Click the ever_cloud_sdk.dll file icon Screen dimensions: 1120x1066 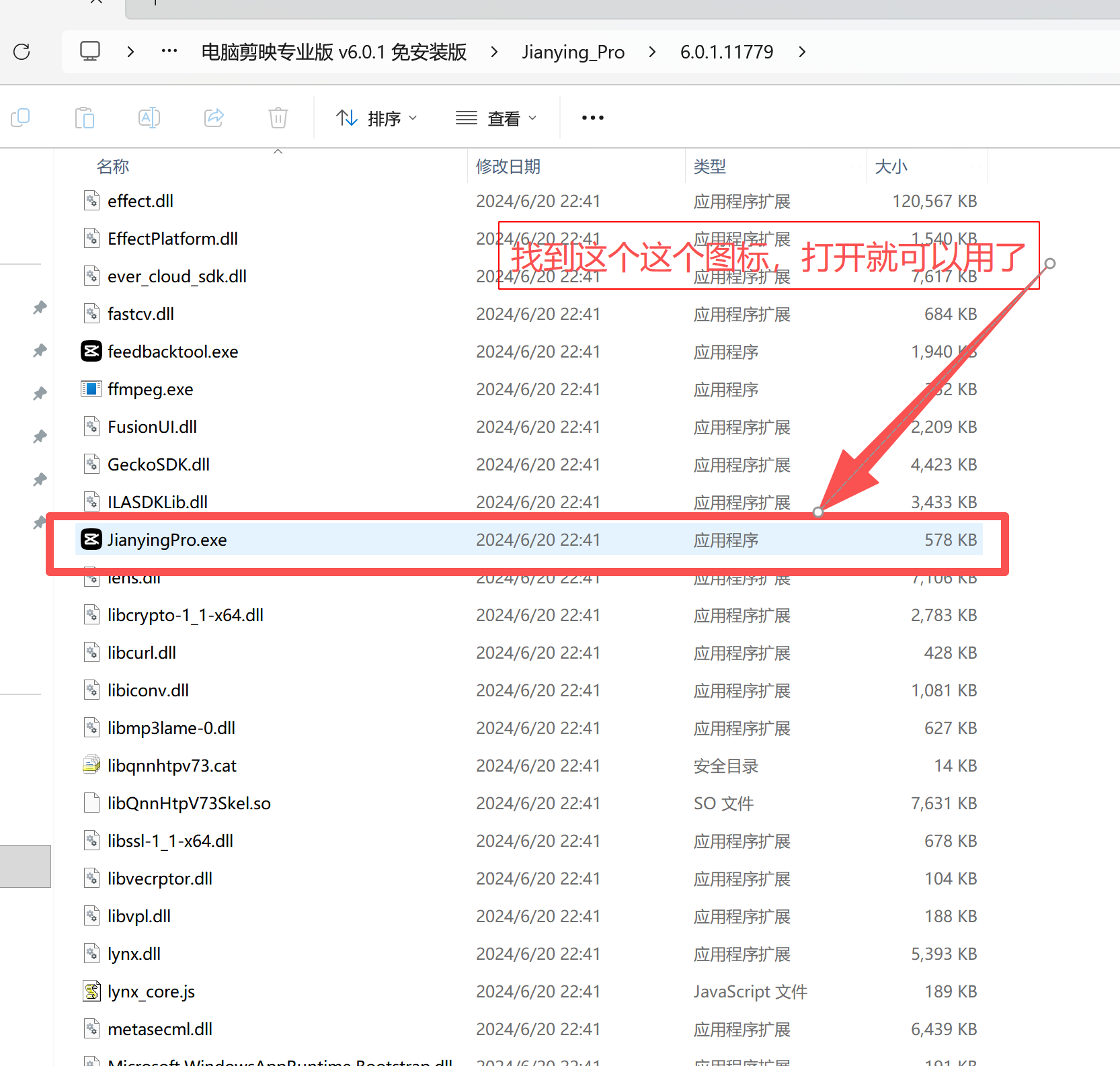click(91, 276)
